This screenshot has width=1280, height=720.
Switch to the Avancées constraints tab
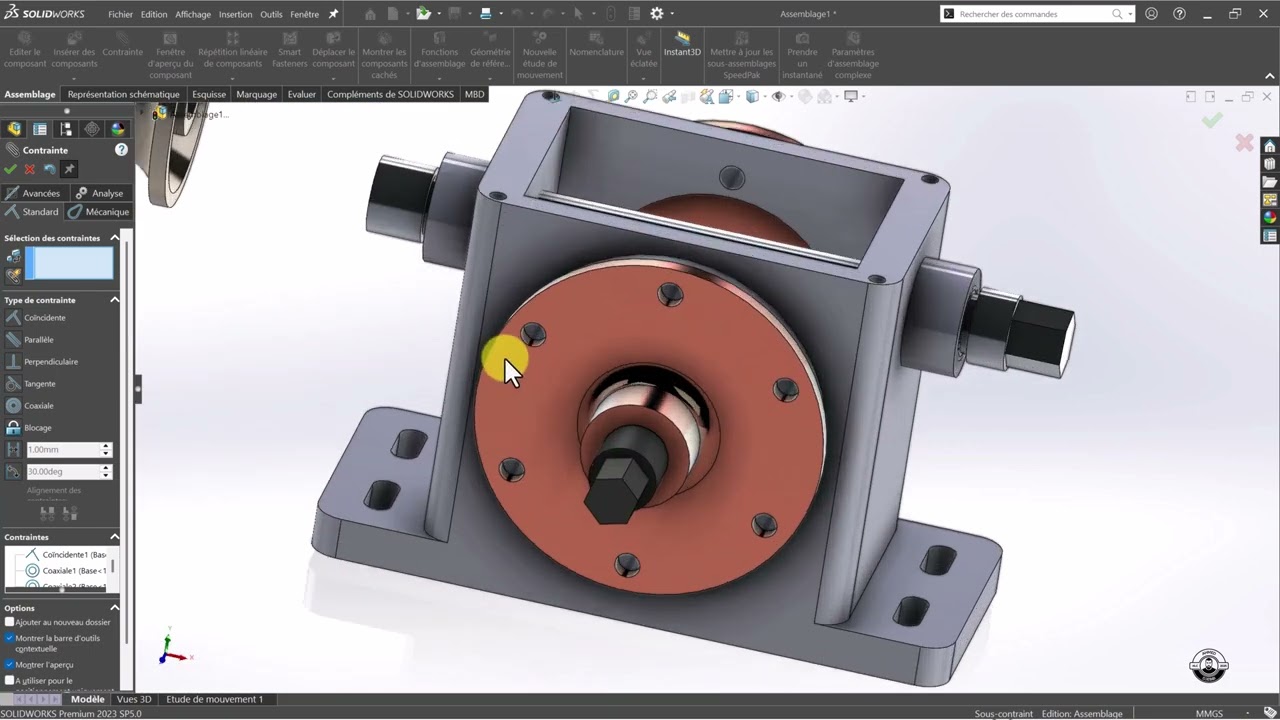33,193
